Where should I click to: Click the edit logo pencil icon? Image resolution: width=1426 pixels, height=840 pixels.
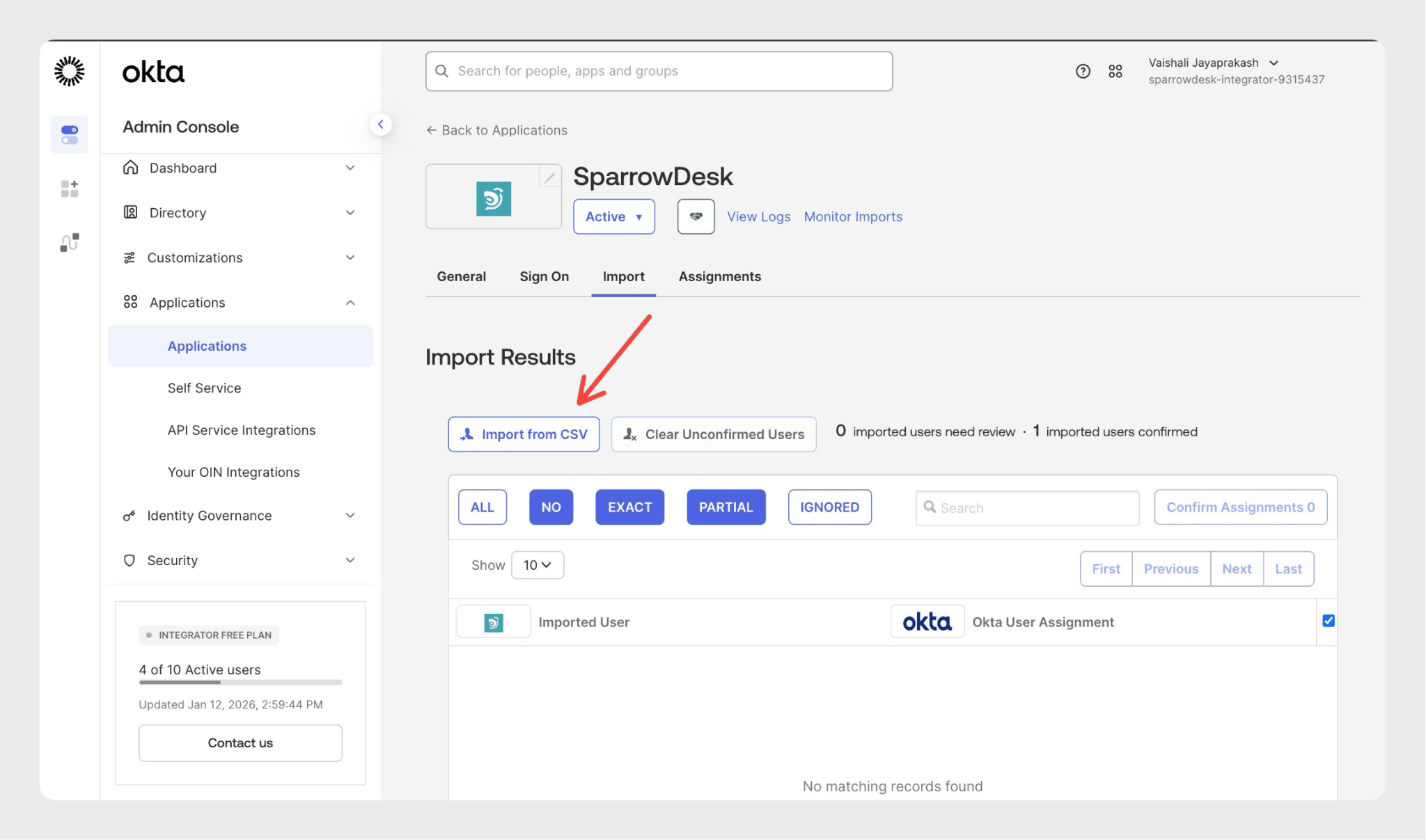click(549, 177)
